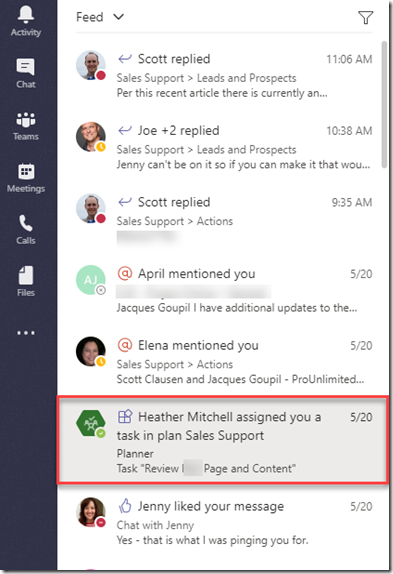Click the feed vertical scrollbar

(384, 104)
